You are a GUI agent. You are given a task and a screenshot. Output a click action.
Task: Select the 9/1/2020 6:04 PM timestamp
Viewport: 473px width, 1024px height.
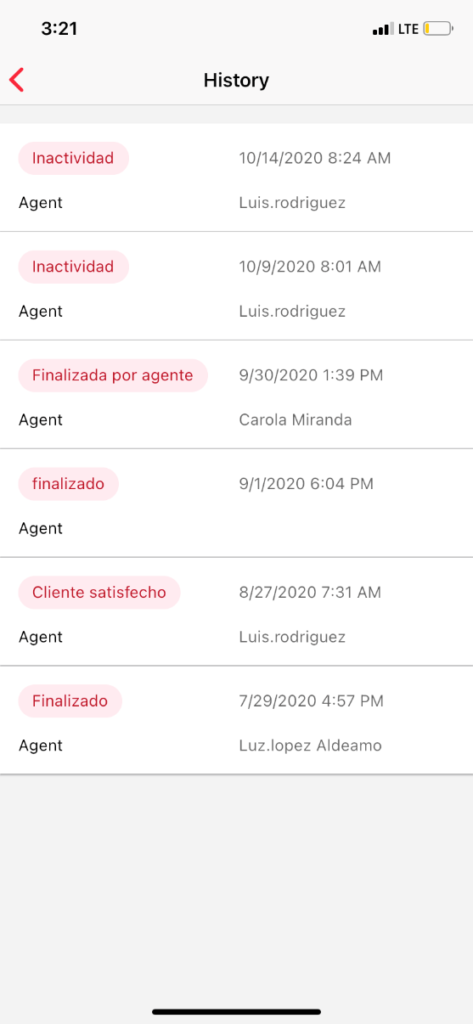pos(306,484)
